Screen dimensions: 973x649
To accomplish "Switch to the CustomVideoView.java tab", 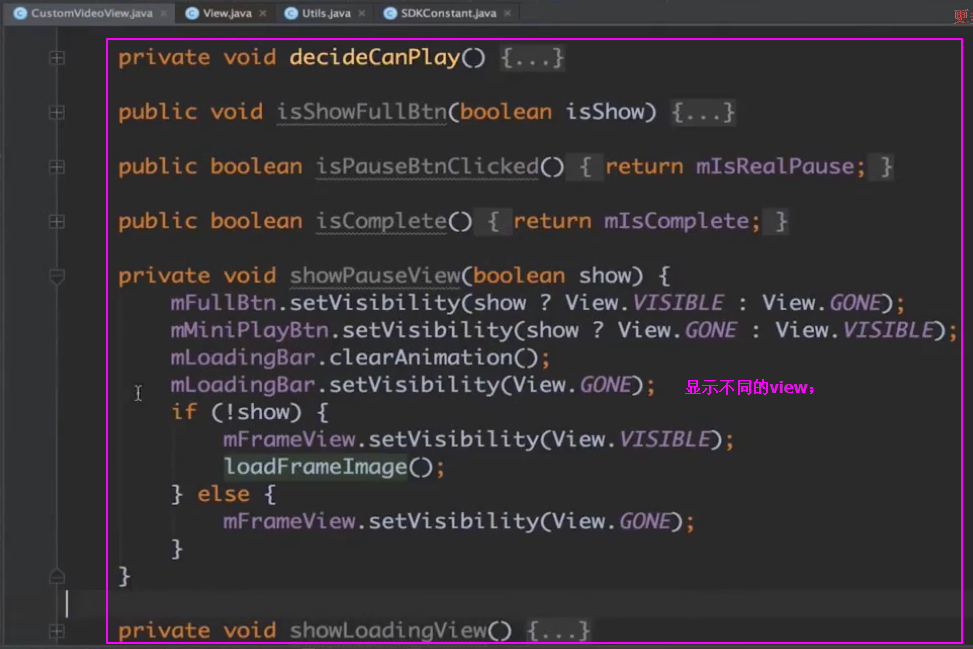I will [91, 14].
